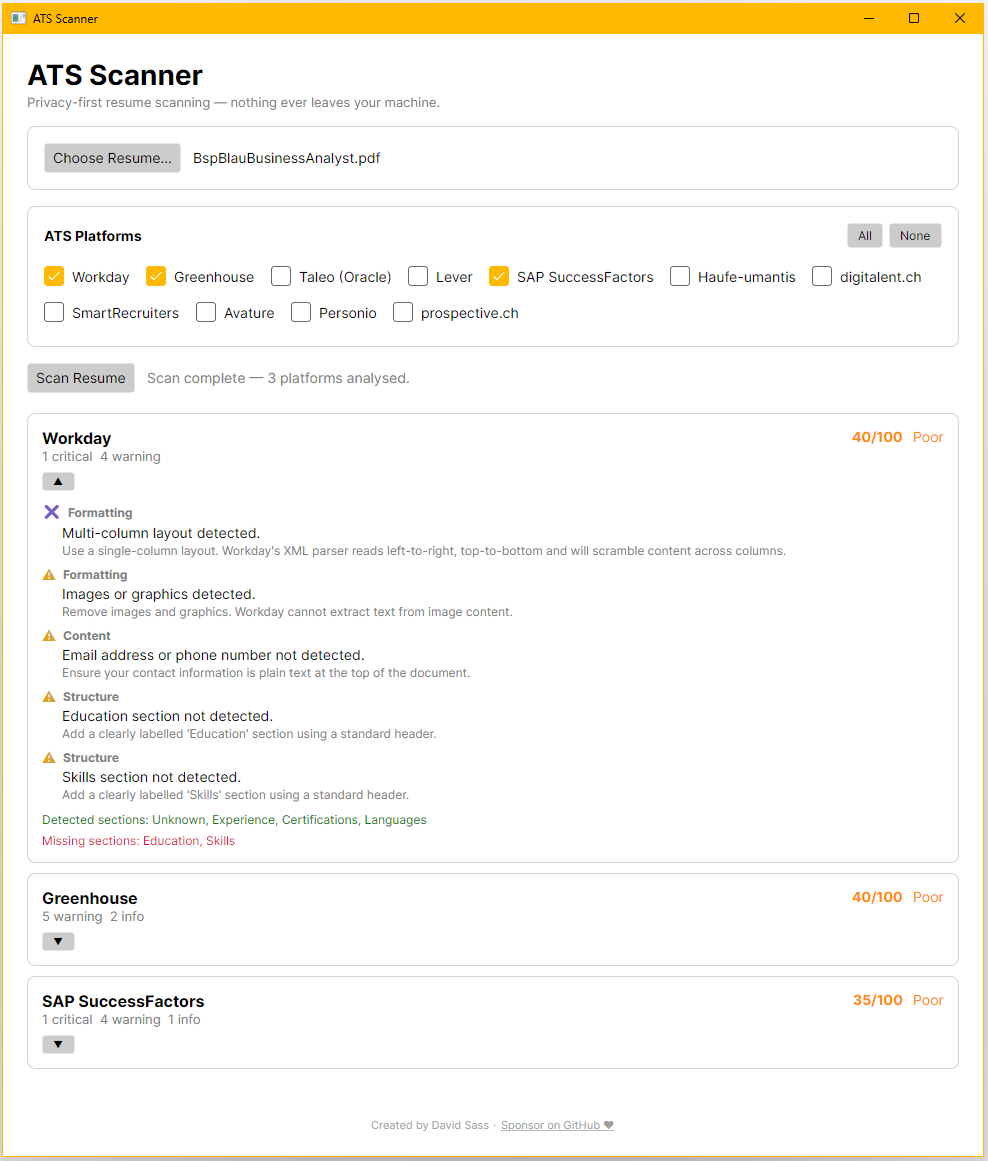
Task: Tick the Lever platform checkbox
Action: [418, 276]
